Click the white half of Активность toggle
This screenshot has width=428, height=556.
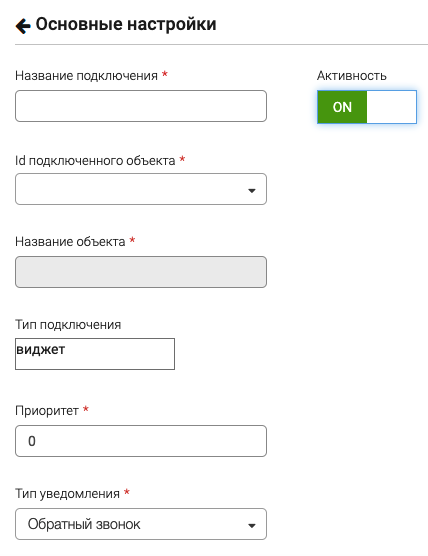coord(391,107)
